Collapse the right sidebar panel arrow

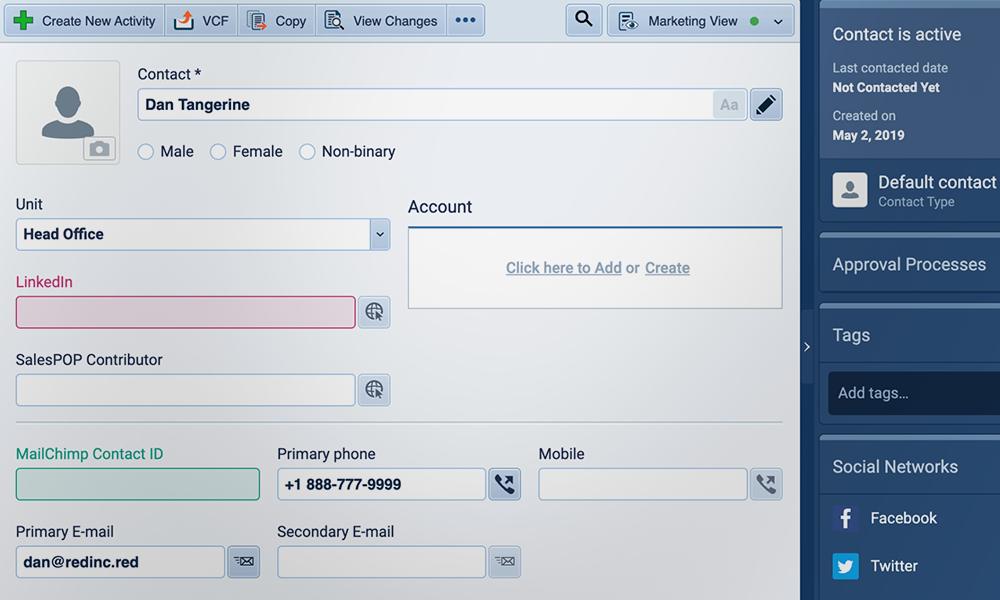pyautogui.click(x=807, y=347)
